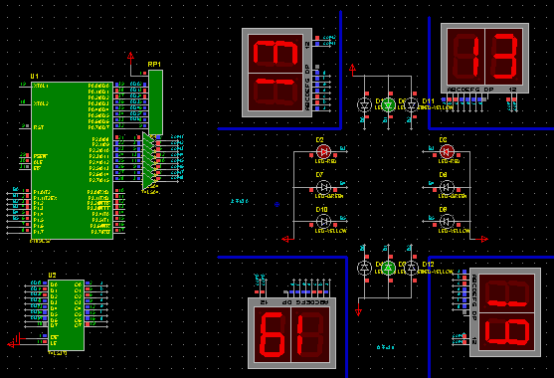Click the seven-segment display showing 13

[x=485, y=58]
